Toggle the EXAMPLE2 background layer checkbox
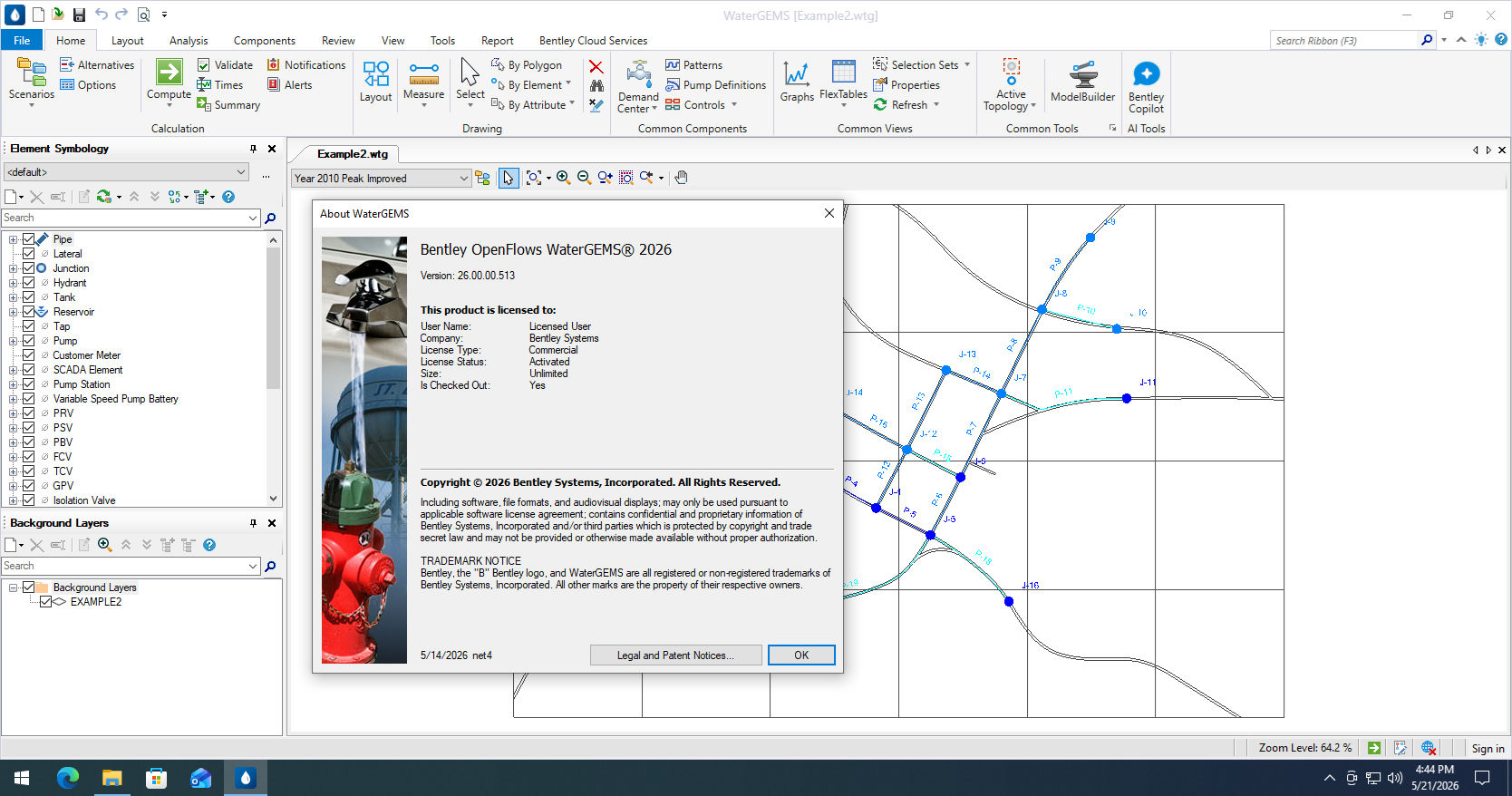 (x=45, y=602)
